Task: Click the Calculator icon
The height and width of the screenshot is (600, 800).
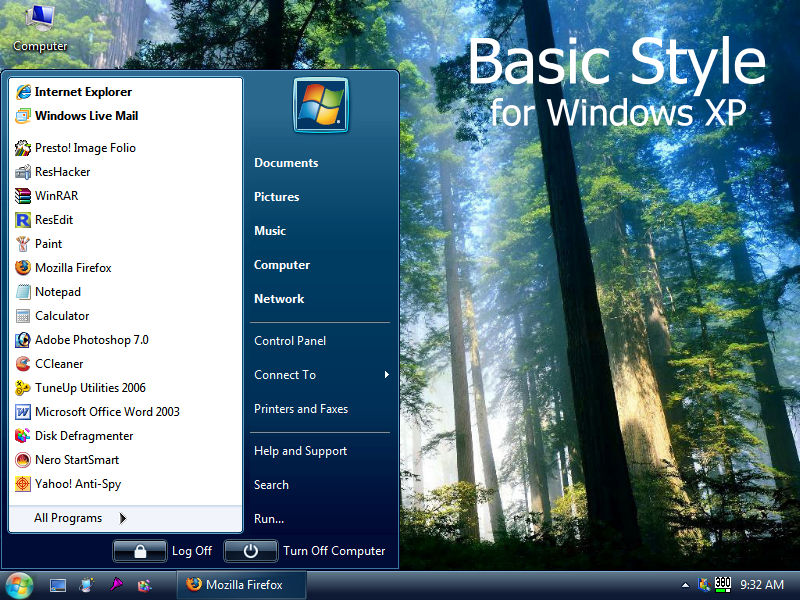Action: (23, 316)
